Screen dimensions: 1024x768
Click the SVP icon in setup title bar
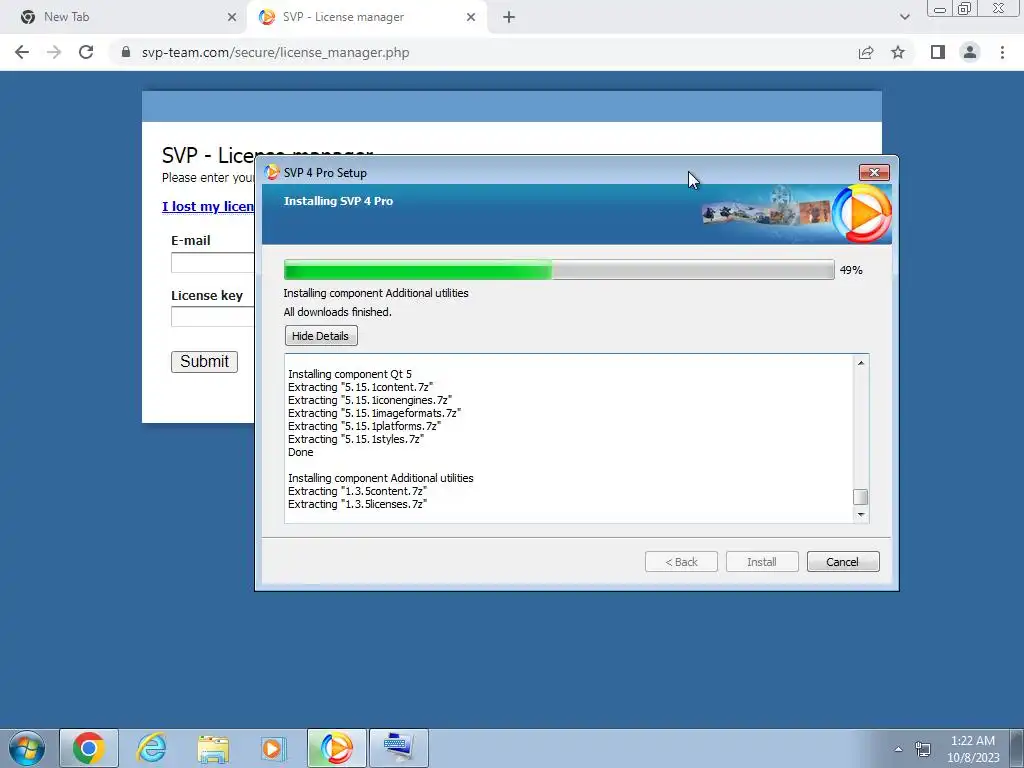[271, 172]
